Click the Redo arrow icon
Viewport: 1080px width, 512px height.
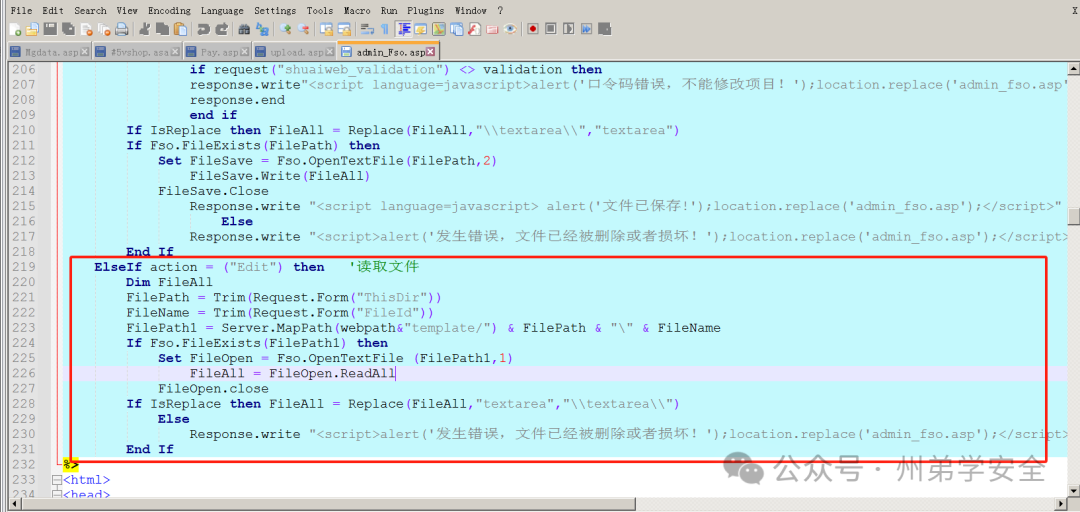pyautogui.click(x=223, y=29)
